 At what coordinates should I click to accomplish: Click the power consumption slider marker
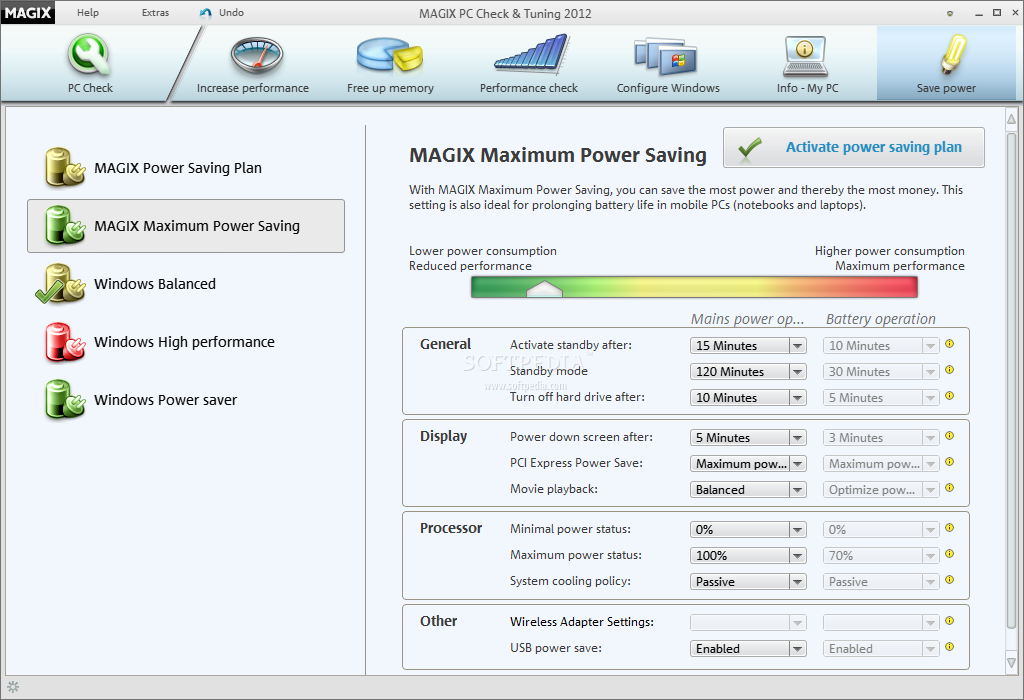[x=544, y=289]
